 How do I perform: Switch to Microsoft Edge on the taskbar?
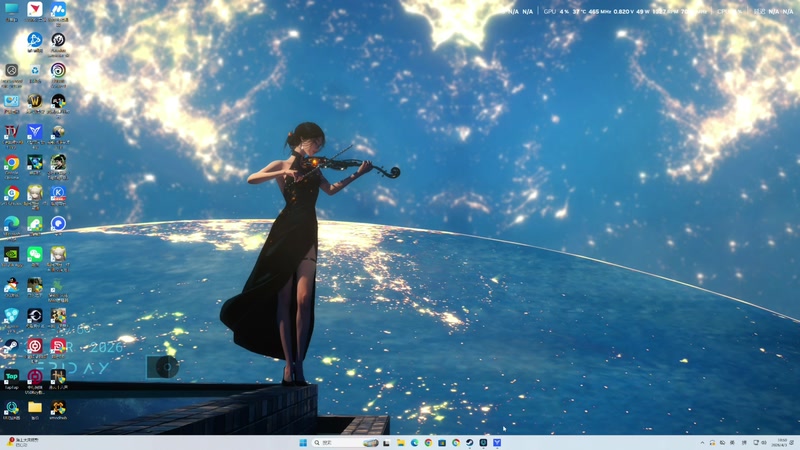[x=414, y=442]
